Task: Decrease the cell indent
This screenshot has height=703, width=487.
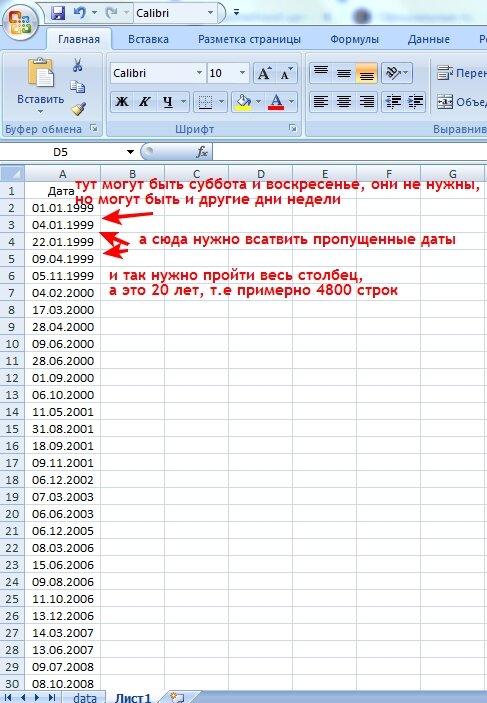Action: click(x=393, y=102)
